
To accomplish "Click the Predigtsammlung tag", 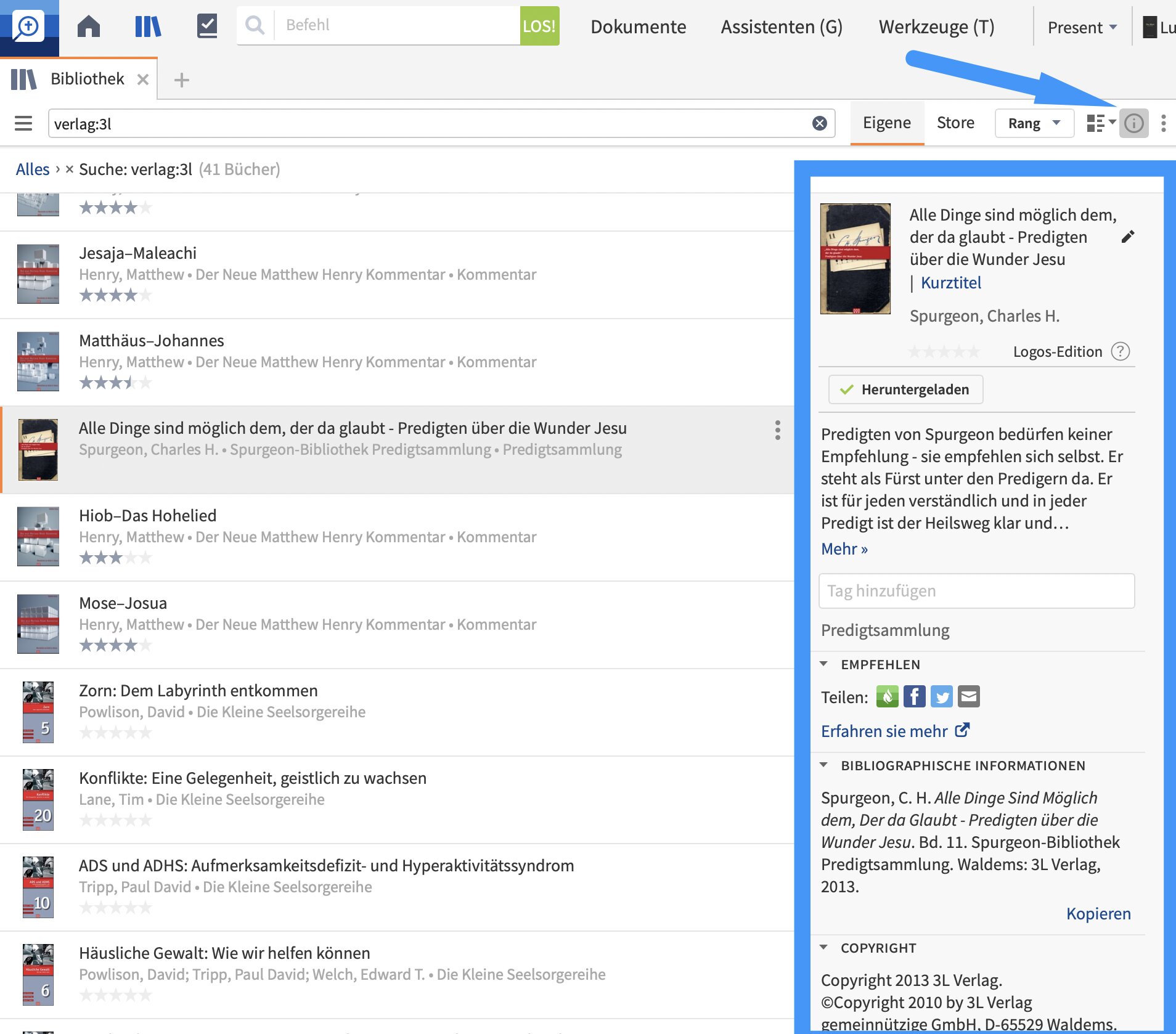I will point(885,630).
